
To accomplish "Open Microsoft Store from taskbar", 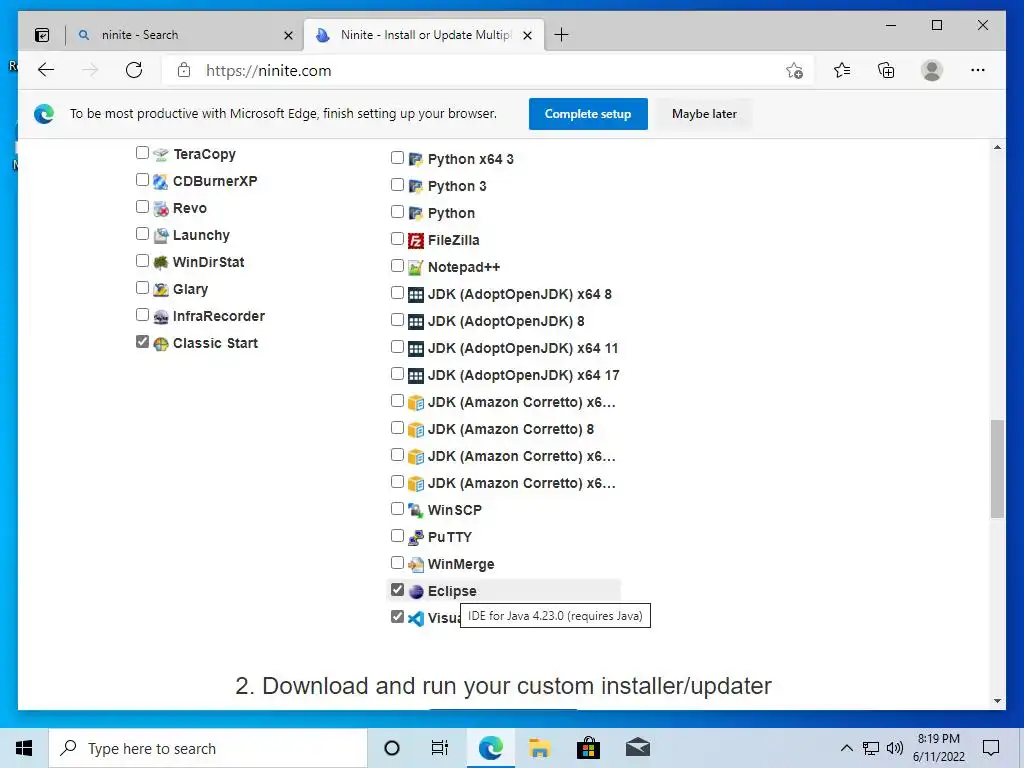I will click(588, 748).
